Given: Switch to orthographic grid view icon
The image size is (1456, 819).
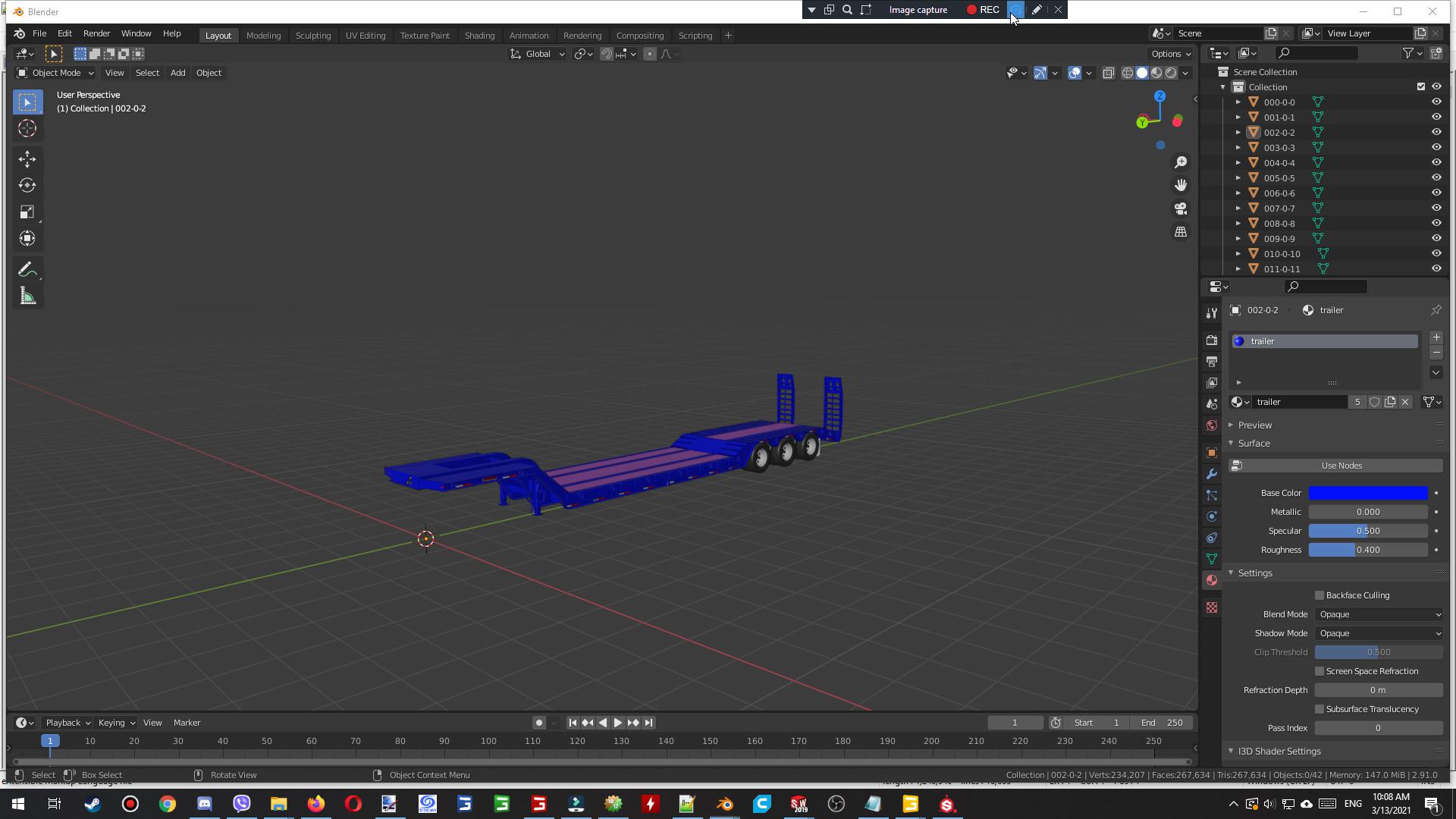Looking at the screenshot, I should point(1181,232).
